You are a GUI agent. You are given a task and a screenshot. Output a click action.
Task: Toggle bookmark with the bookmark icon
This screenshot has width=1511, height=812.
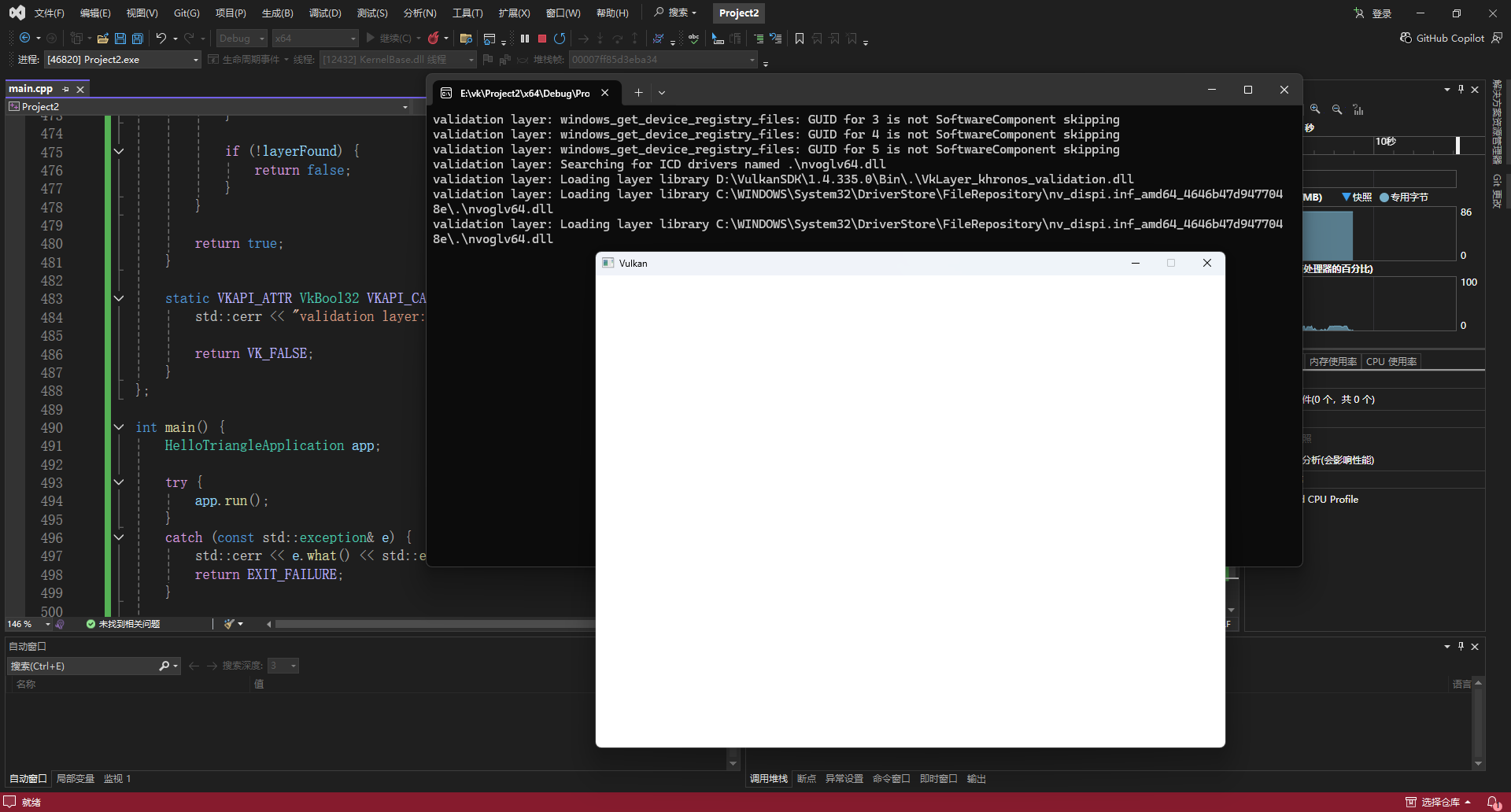(x=800, y=38)
